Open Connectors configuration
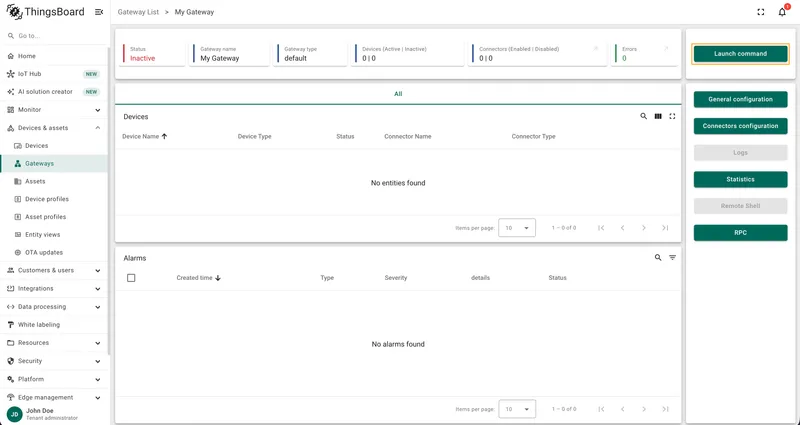This screenshot has height=425, width=800. coord(740,126)
